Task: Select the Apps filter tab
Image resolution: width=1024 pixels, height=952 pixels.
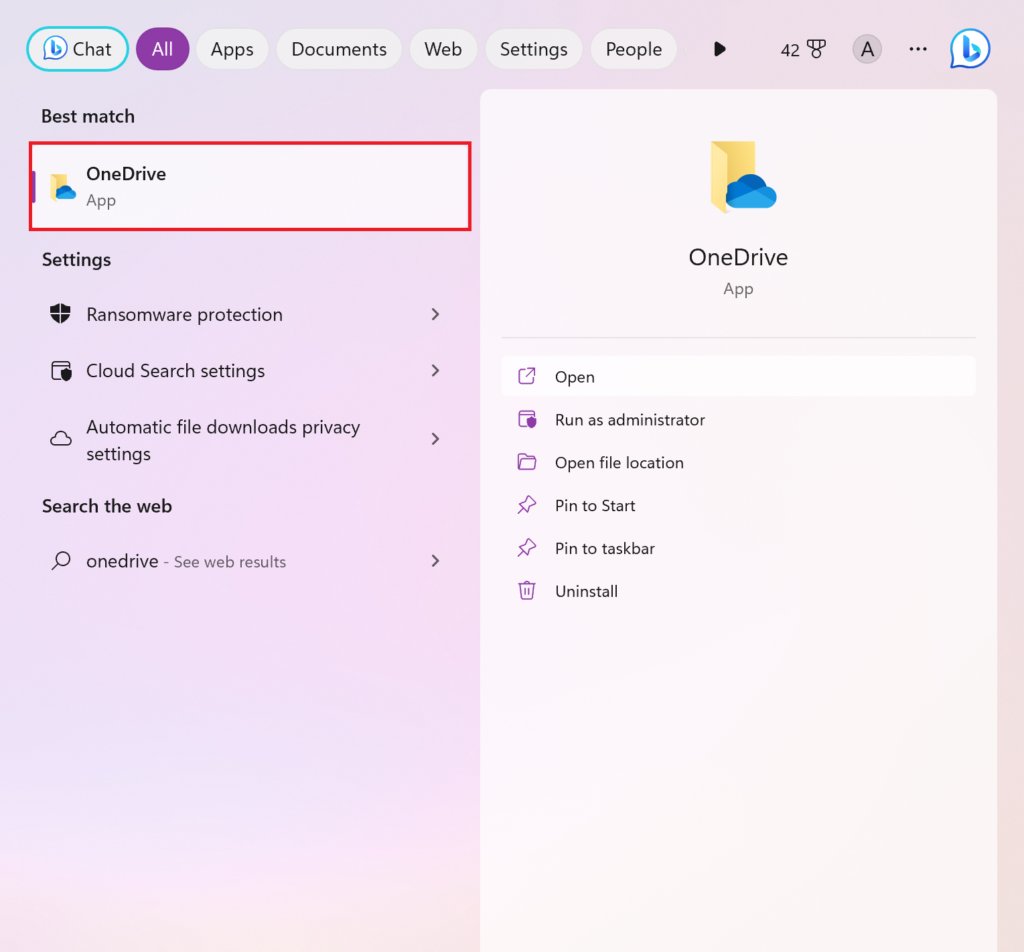Action: point(231,48)
